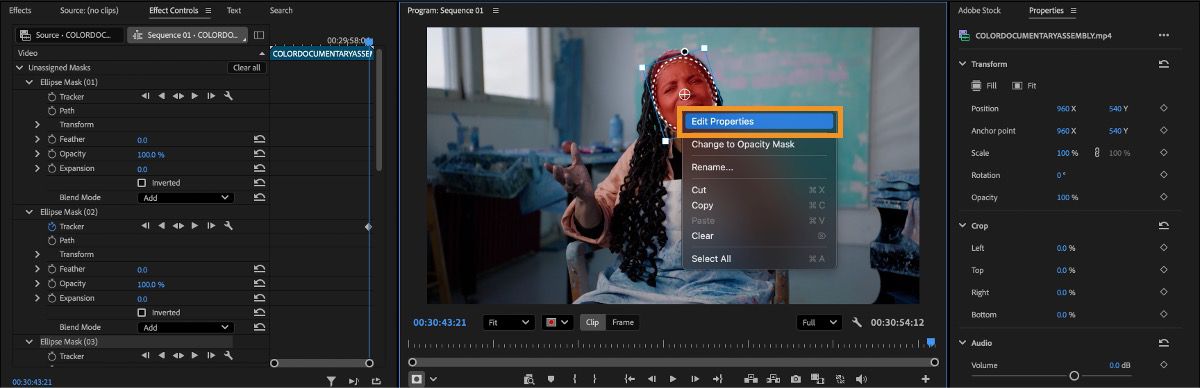Open the three-dots menu for COLORDOCUMENTARYASSEMBLY.mp4
Viewport: 1200px width, 388px height.
click(x=1164, y=35)
